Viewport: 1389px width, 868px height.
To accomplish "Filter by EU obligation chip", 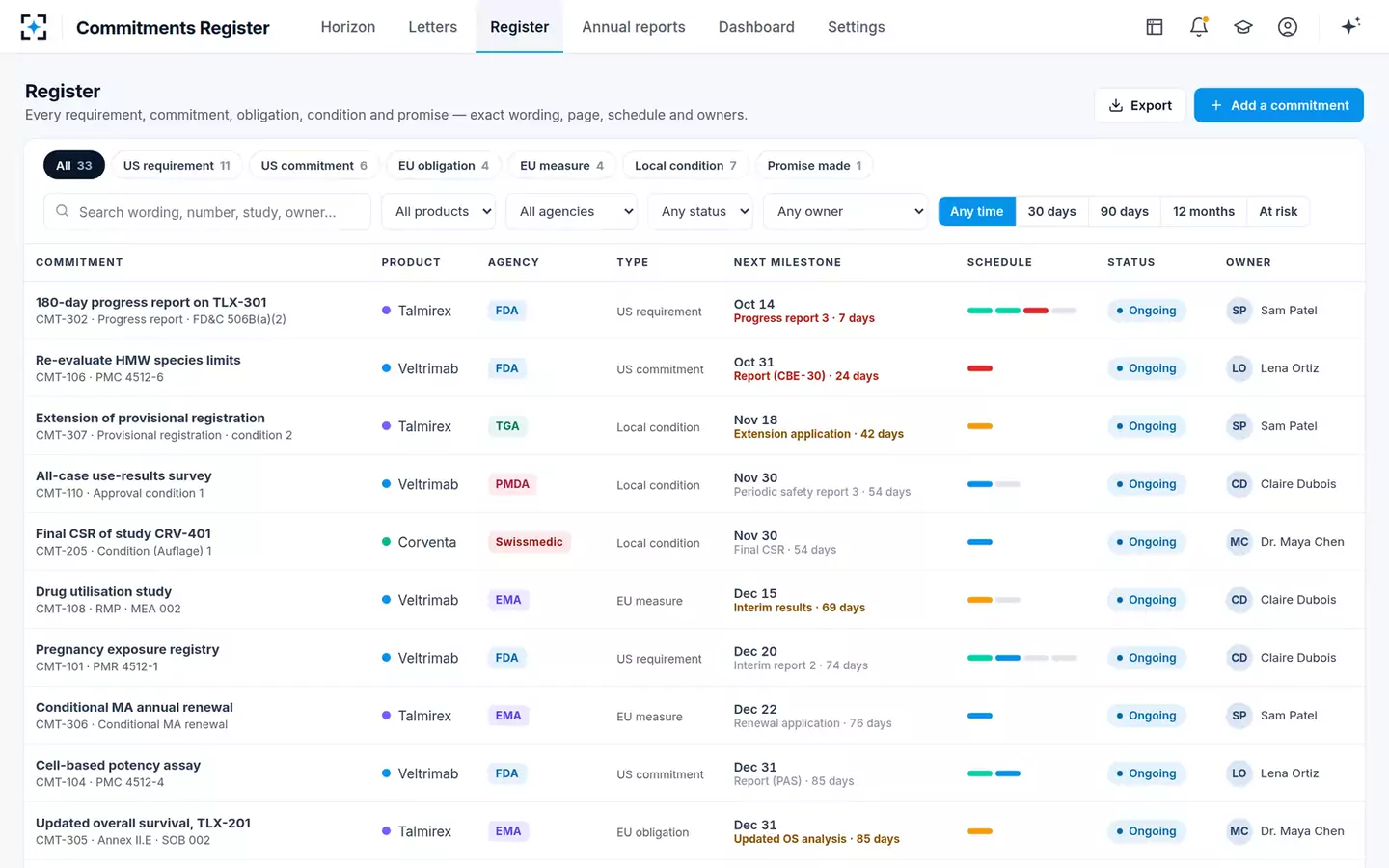I will [x=444, y=166].
